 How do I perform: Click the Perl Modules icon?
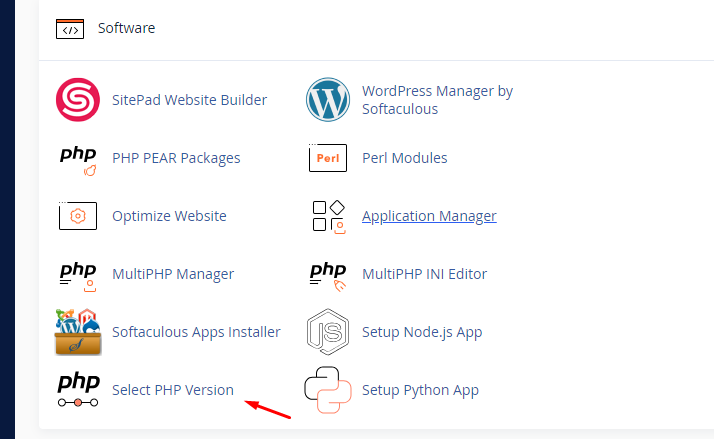click(x=328, y=158)
